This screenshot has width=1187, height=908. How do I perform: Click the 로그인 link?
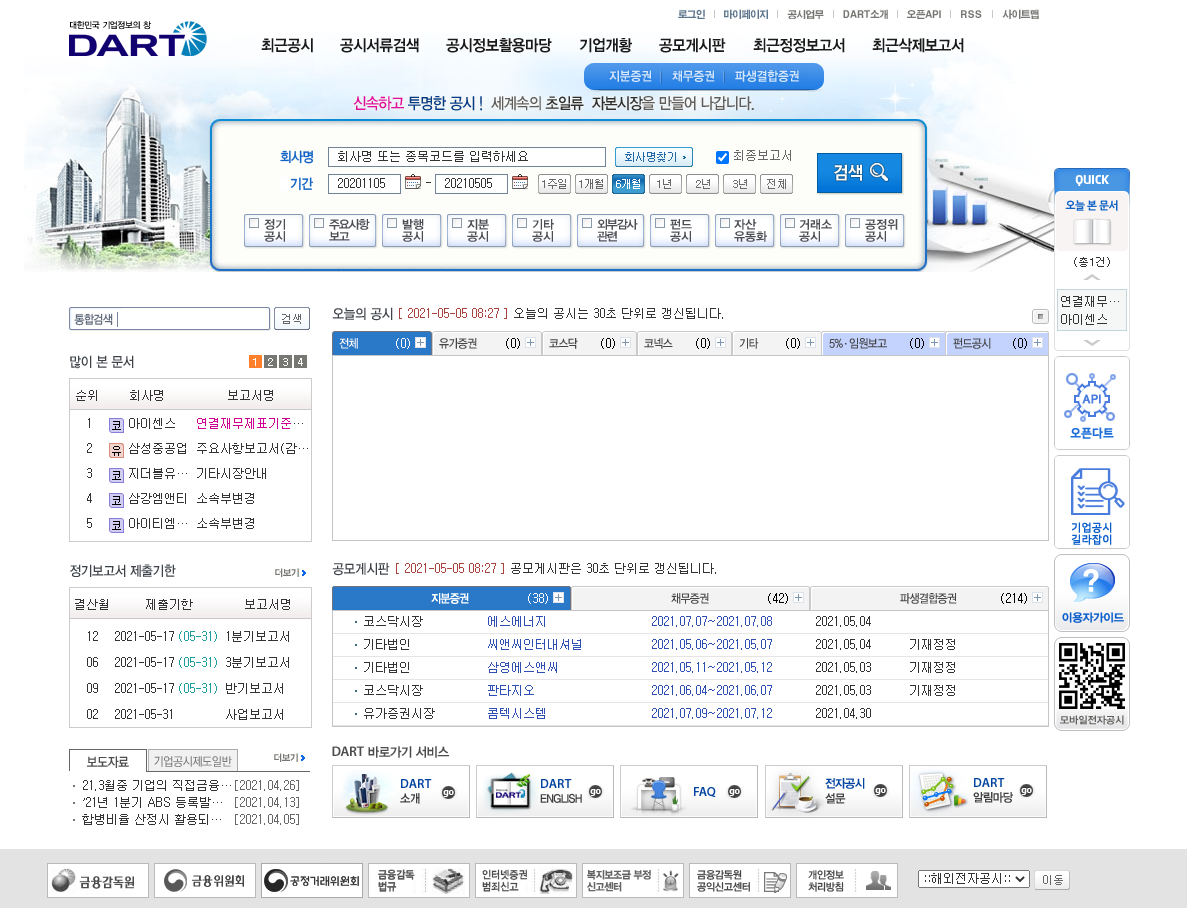691,14
